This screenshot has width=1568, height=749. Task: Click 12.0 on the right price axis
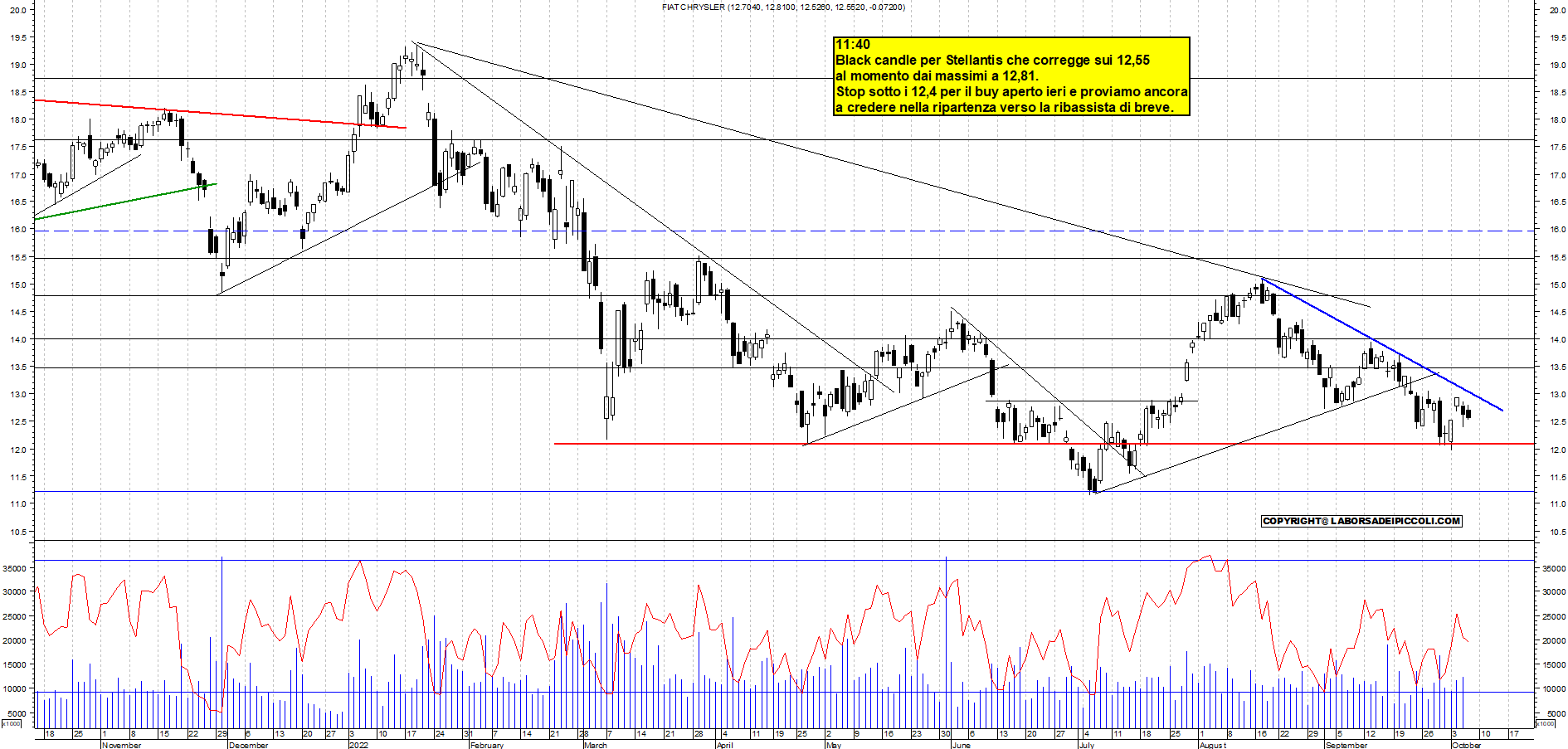coord(1556,450)
